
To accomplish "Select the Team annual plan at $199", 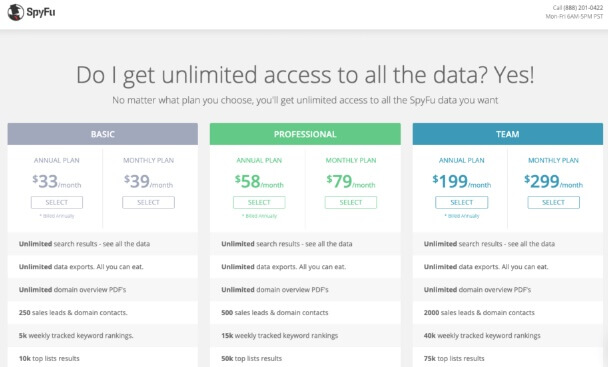I will coord(461,203).
